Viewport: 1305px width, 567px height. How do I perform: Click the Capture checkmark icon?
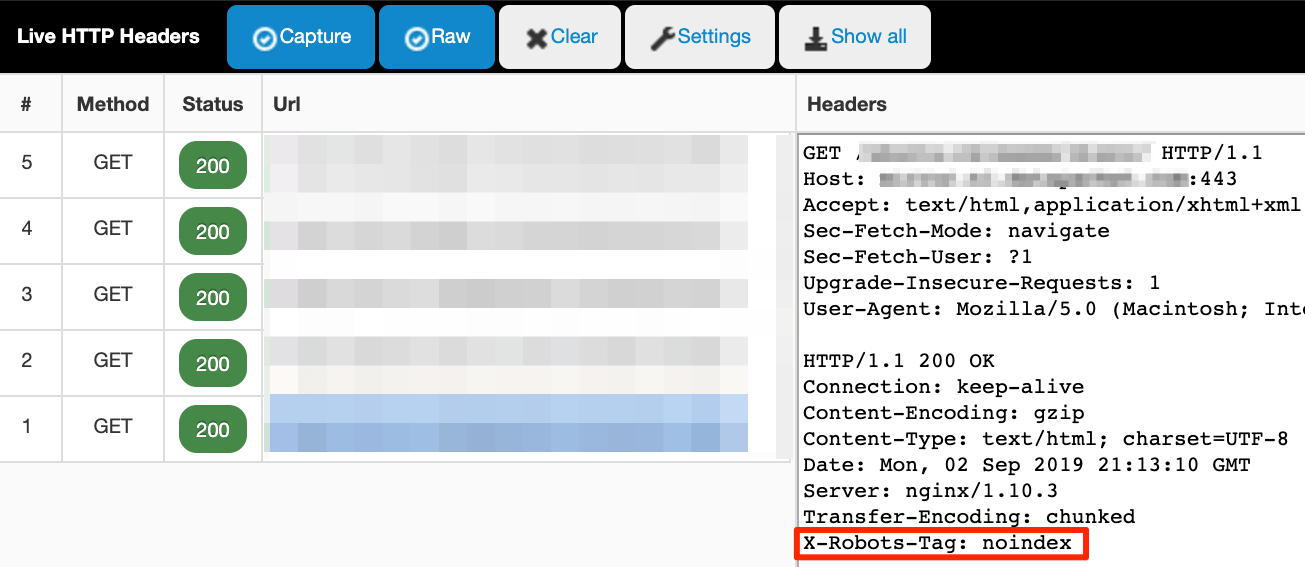point(265,38)
